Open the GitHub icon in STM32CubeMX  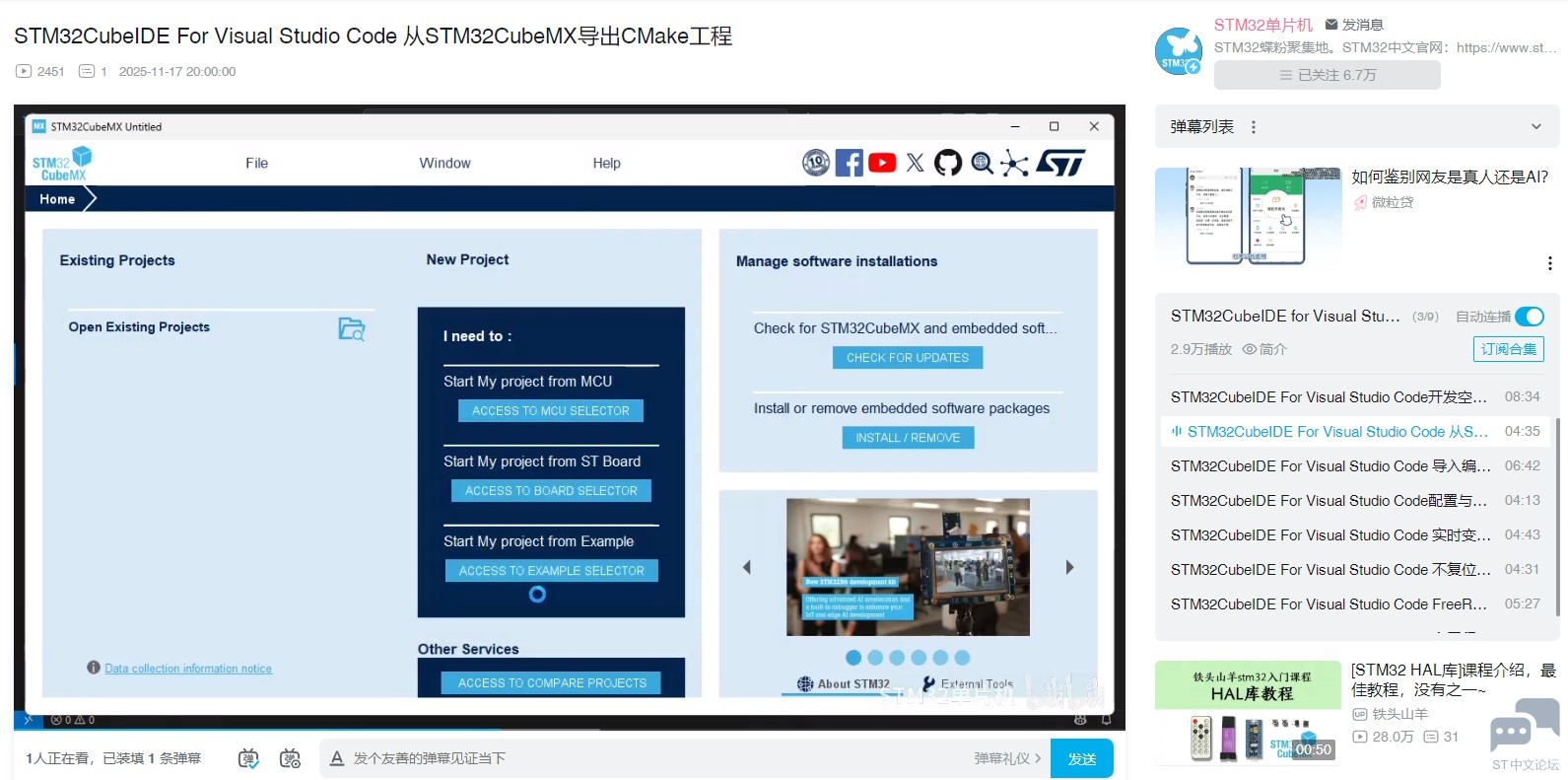[948, 163]
